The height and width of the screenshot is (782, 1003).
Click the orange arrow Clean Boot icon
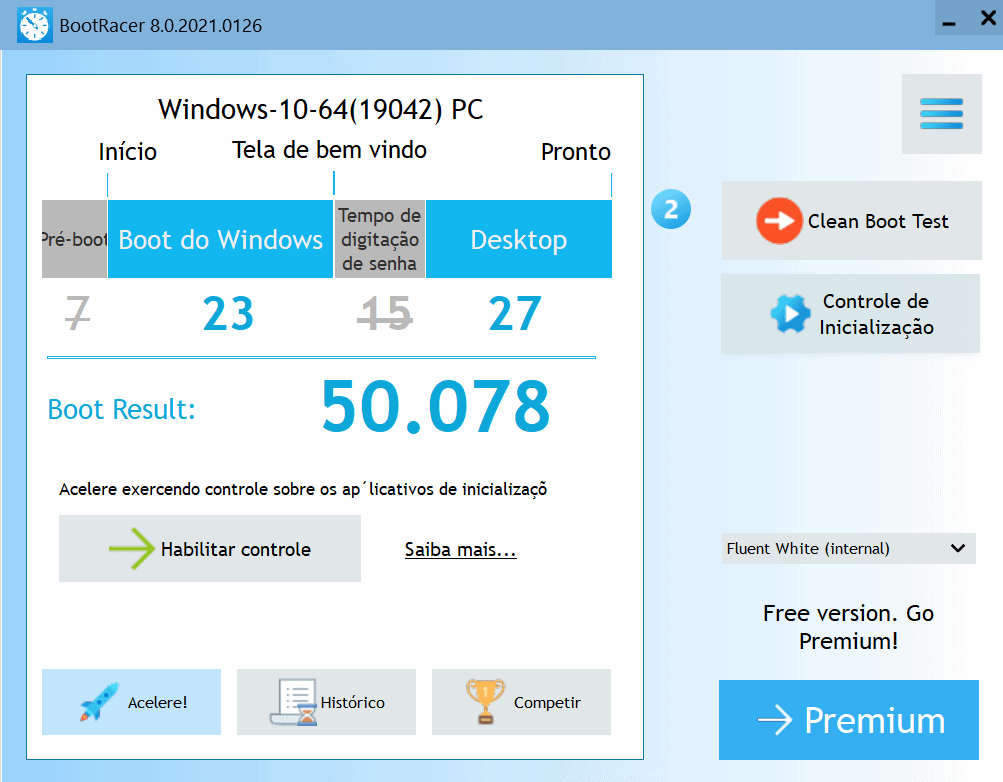(x=778, y=221)
